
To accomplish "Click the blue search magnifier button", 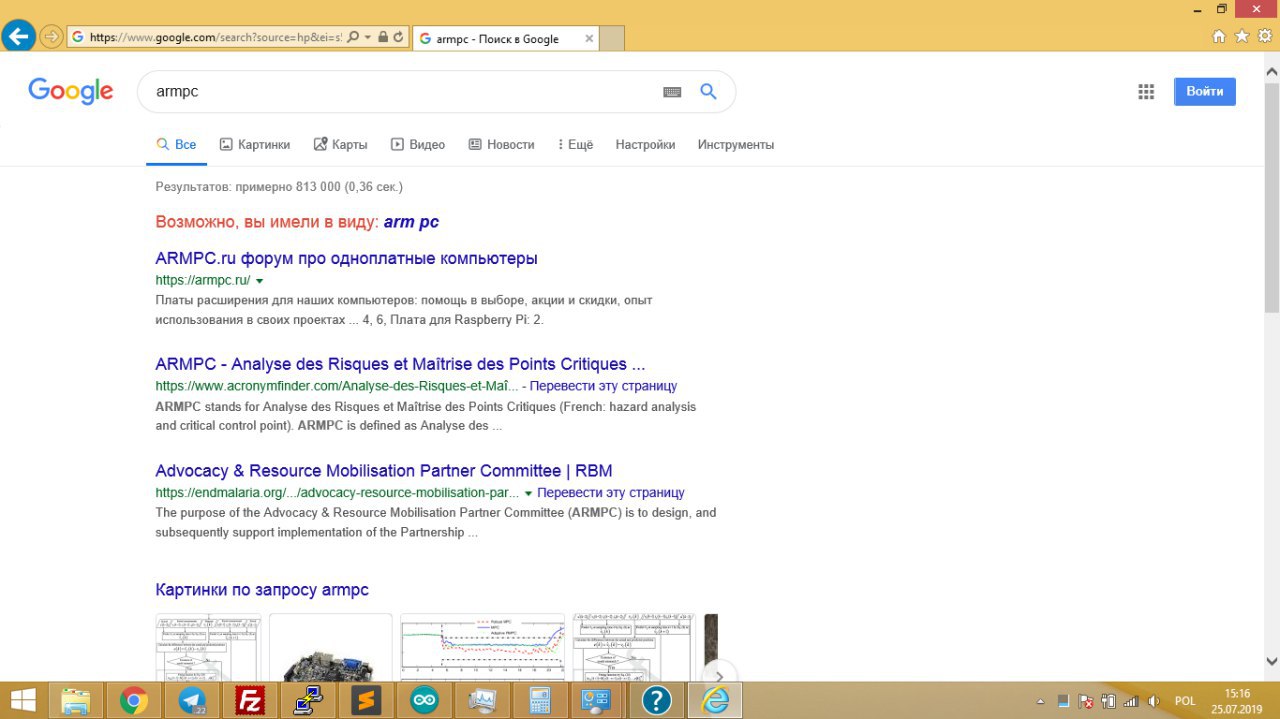I will (708, 91).
